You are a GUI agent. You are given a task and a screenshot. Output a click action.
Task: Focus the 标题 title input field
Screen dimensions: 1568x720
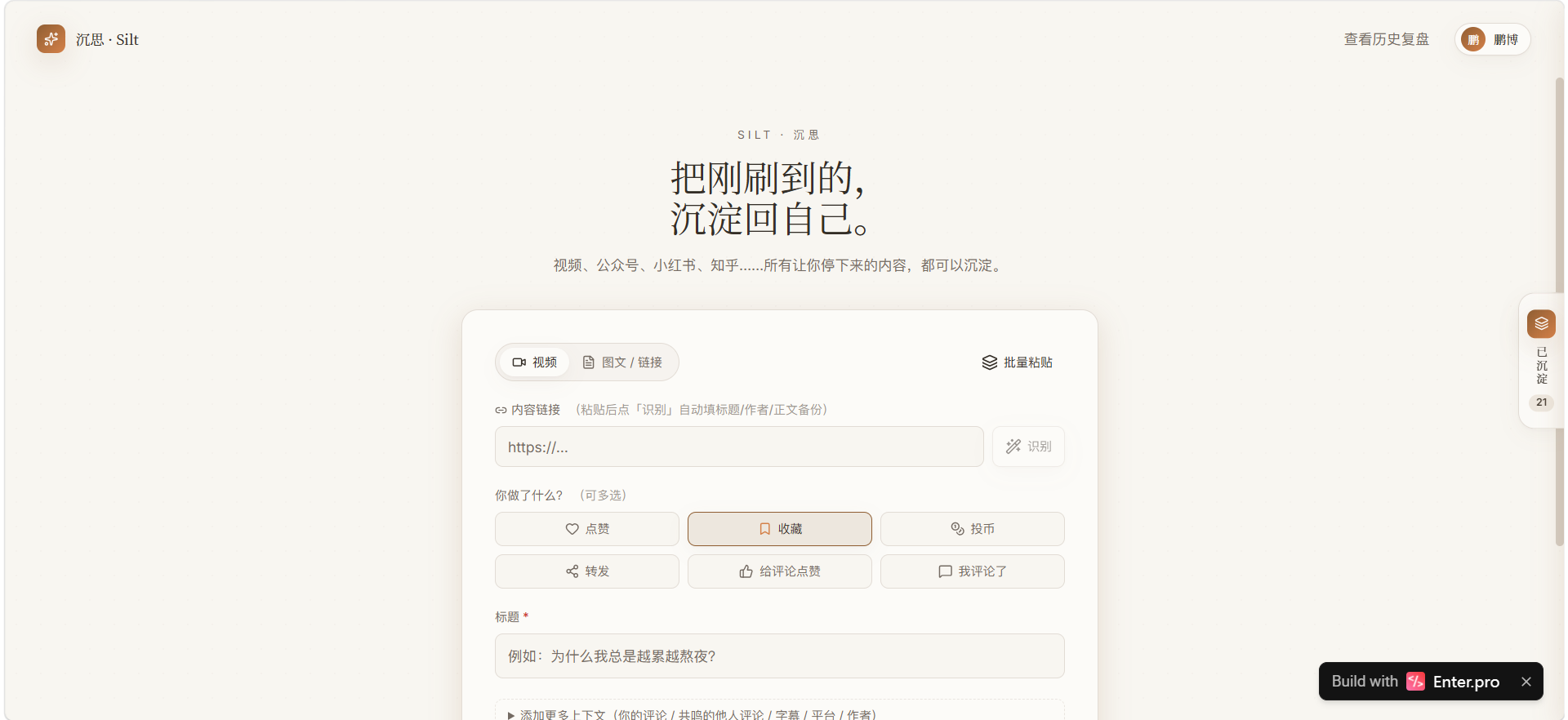coord(780,656)
